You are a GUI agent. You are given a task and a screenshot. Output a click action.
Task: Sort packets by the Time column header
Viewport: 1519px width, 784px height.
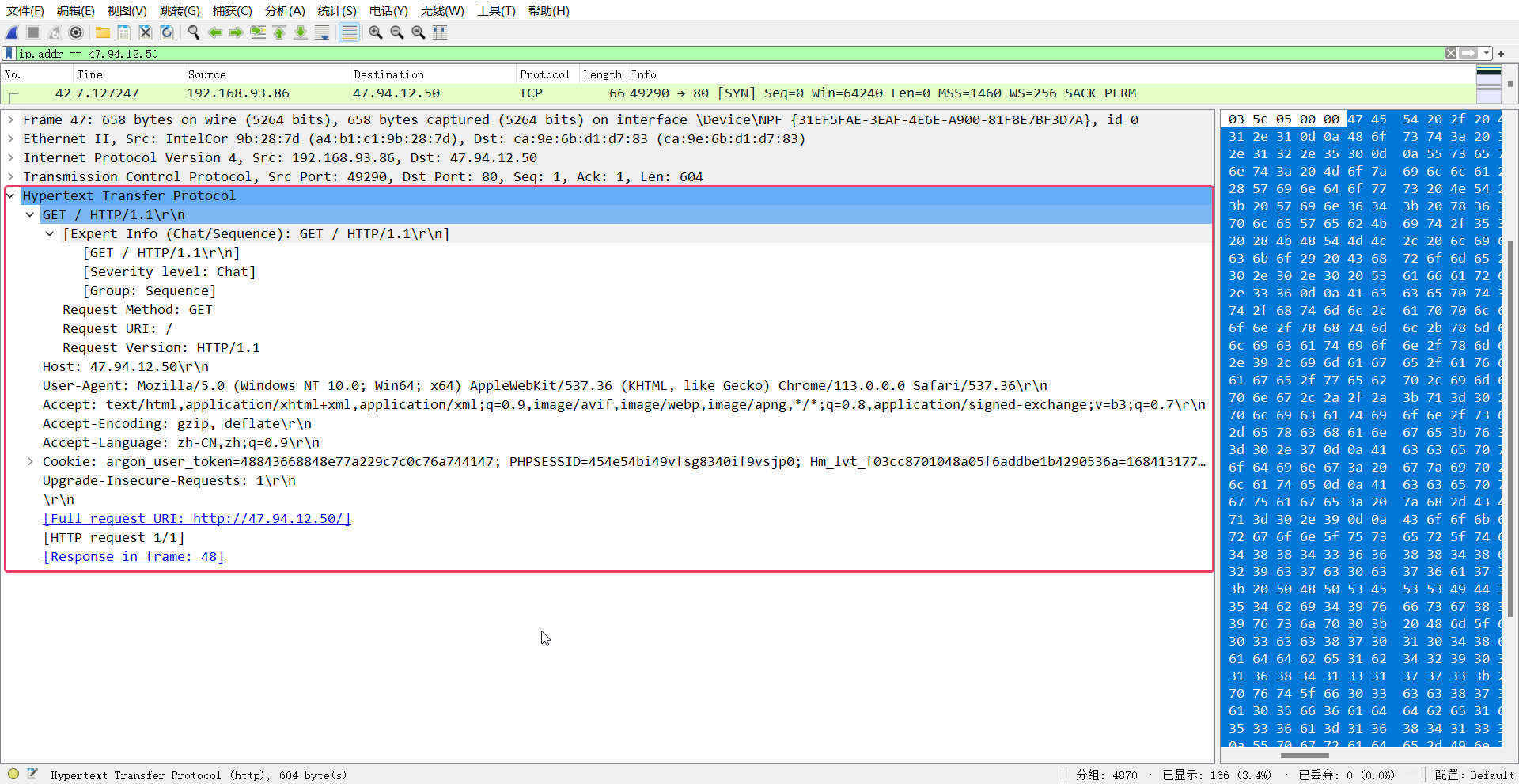[127, 74]
